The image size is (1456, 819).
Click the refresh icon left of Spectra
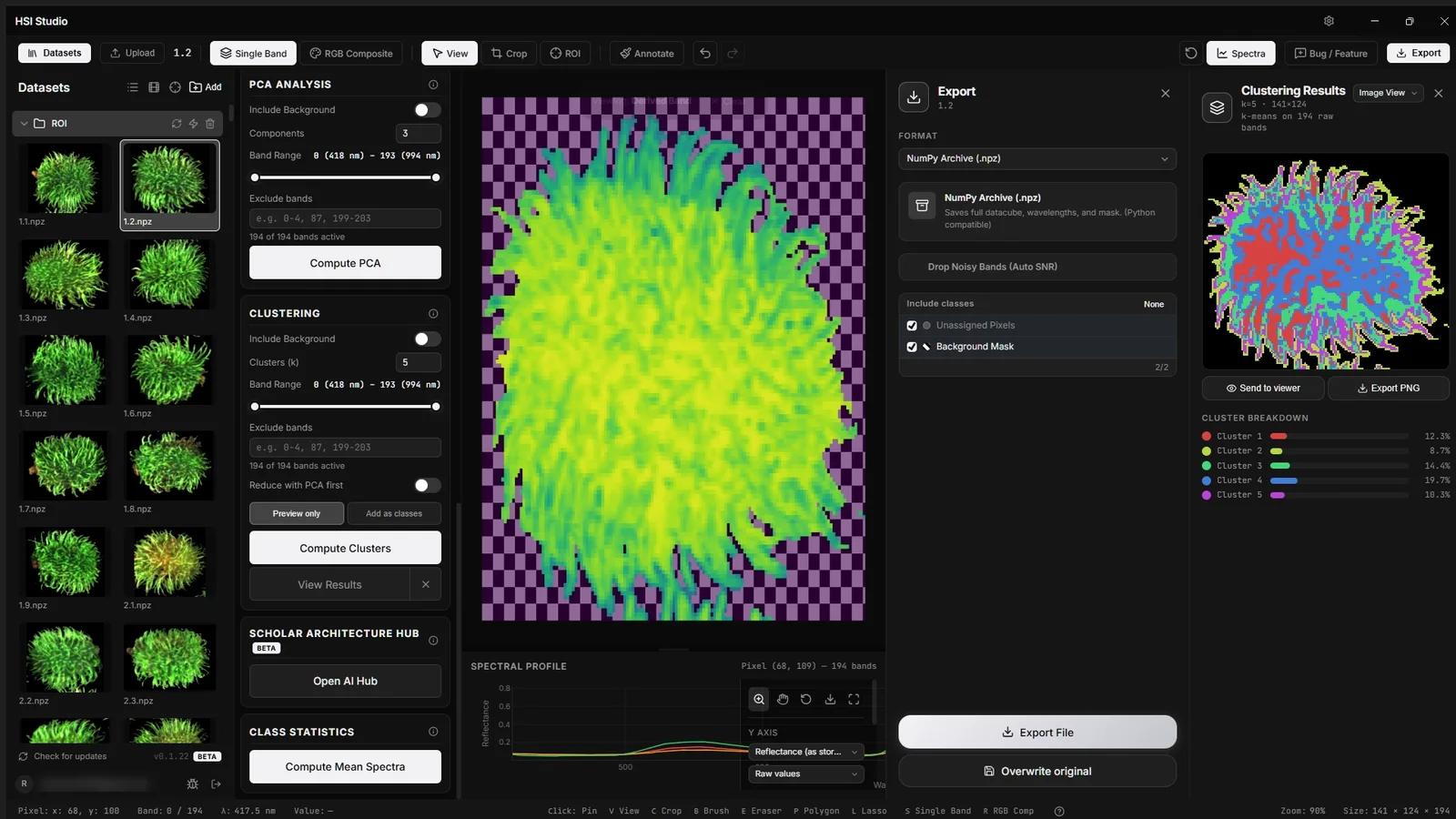point(1190,54)
